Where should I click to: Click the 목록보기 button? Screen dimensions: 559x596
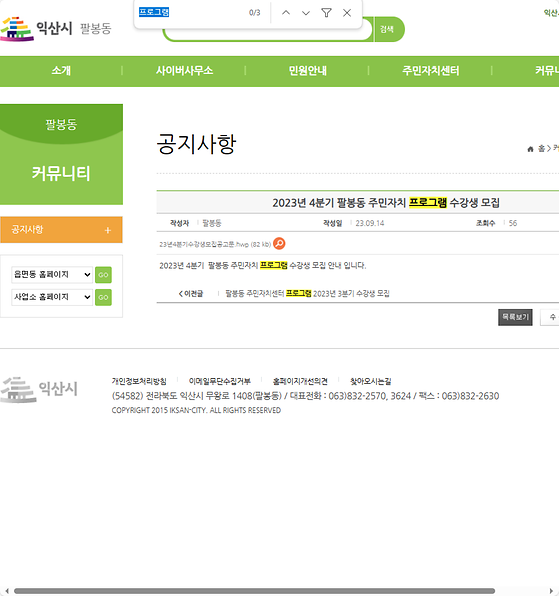coord(515,317)
